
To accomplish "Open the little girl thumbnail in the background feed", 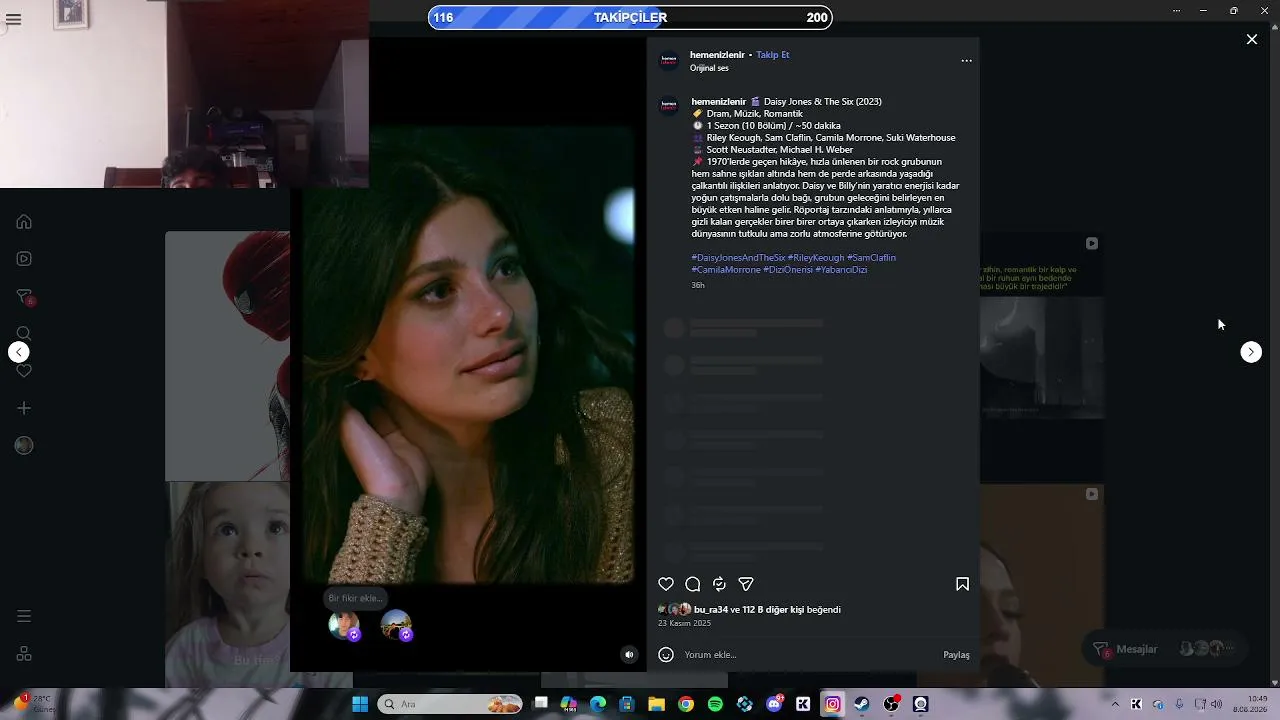I will click(x=227, y=585).
